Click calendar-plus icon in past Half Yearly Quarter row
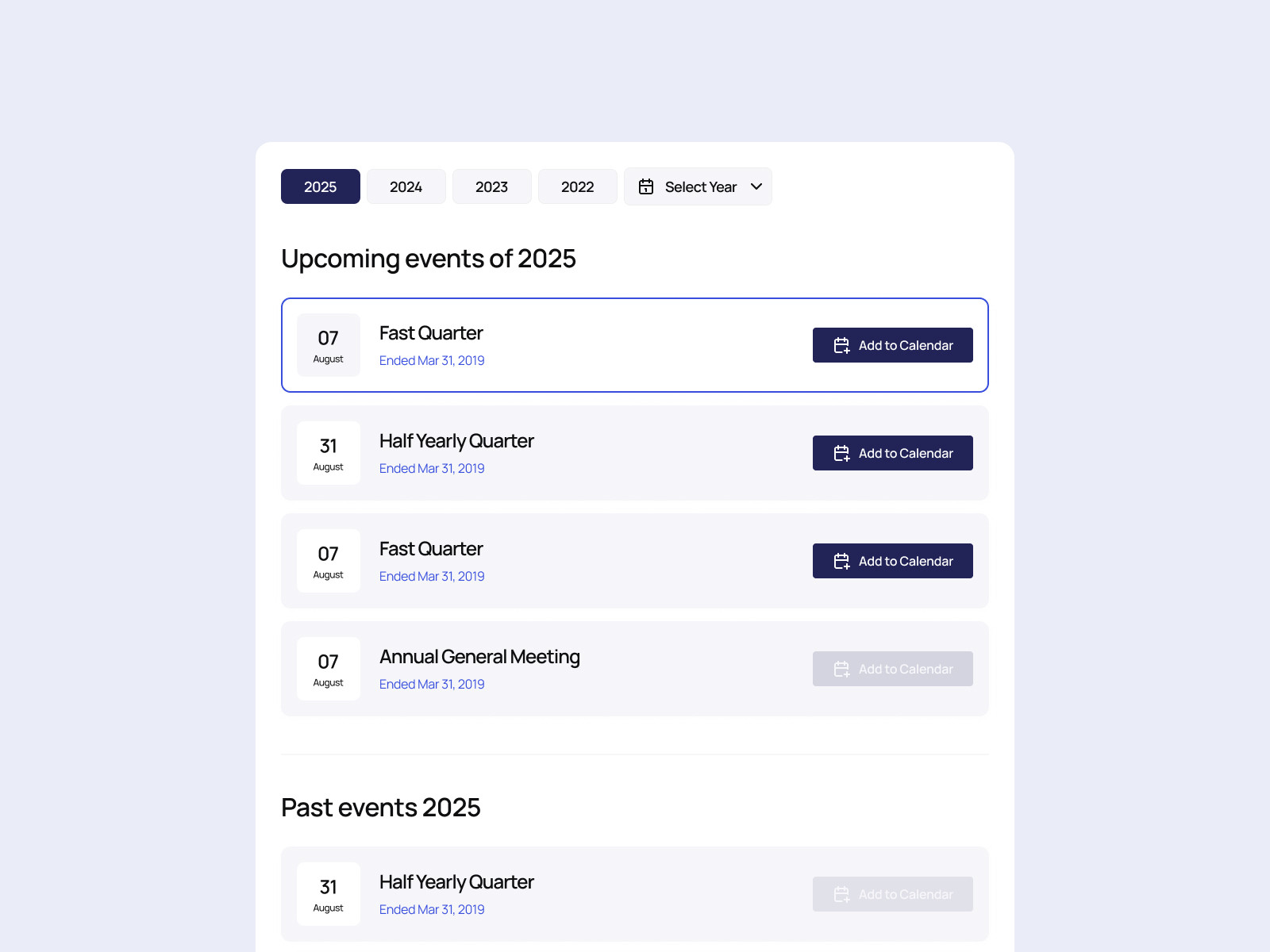The height and width of the screenshot is (952, 1270). click(x=841, y=895)
